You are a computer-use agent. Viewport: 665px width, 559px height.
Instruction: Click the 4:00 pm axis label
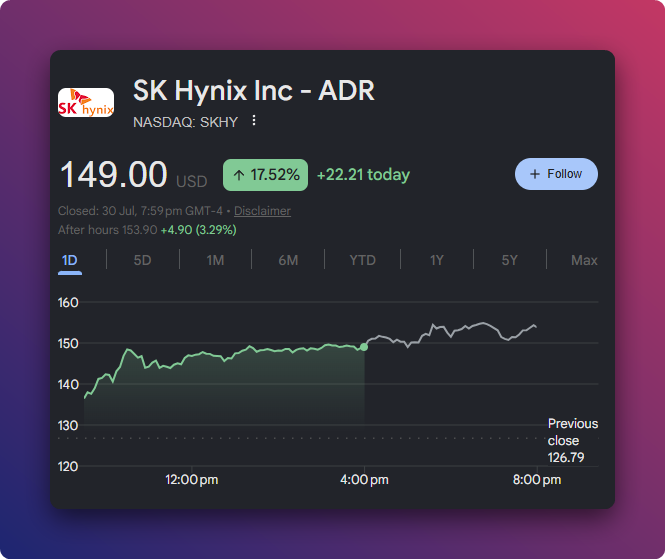coord(364,480)
